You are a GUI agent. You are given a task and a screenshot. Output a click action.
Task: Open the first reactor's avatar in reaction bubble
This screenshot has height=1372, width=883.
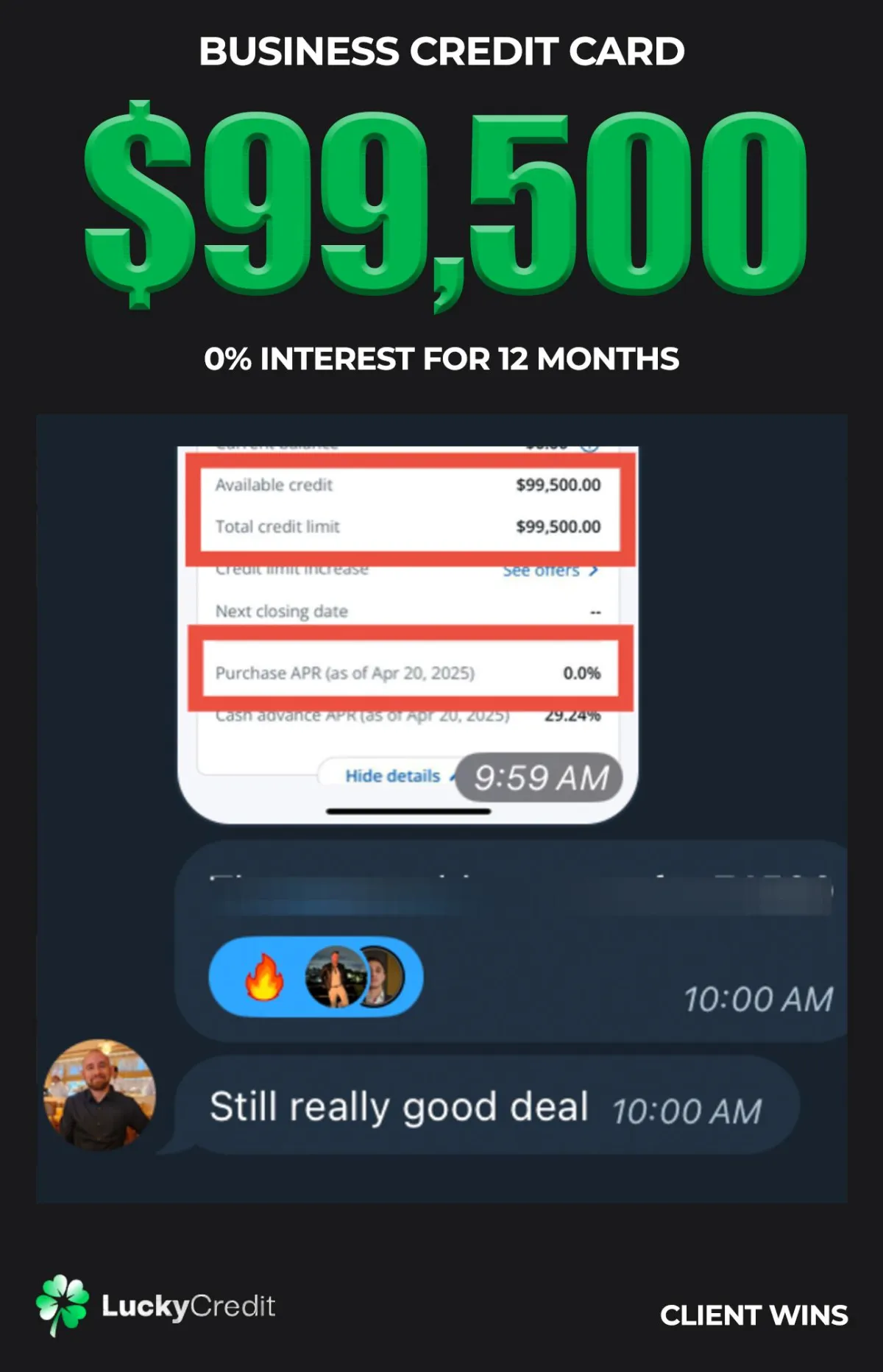tap(336, 977)
